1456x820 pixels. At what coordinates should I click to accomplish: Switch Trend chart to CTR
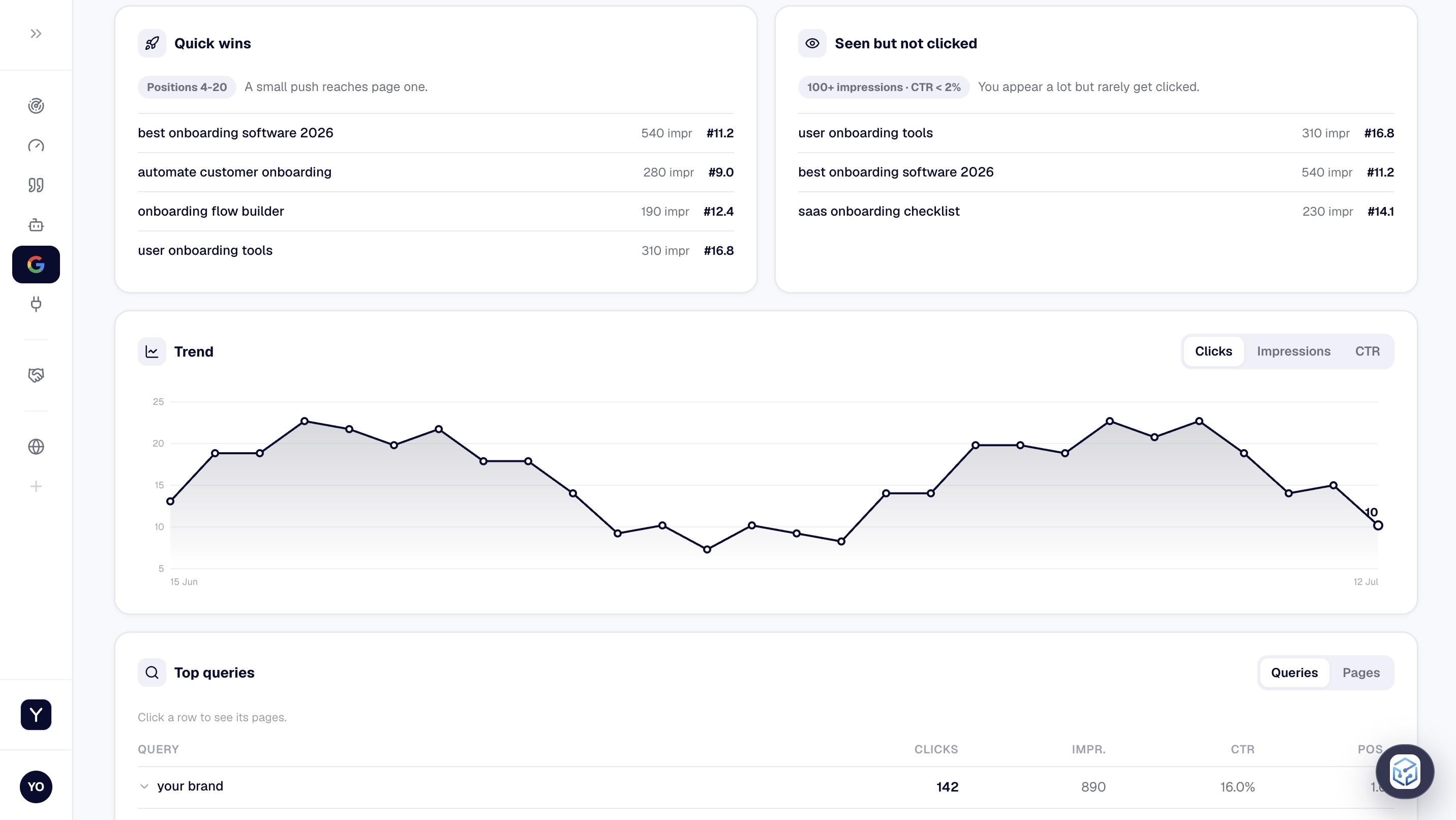pos(1367,351)
